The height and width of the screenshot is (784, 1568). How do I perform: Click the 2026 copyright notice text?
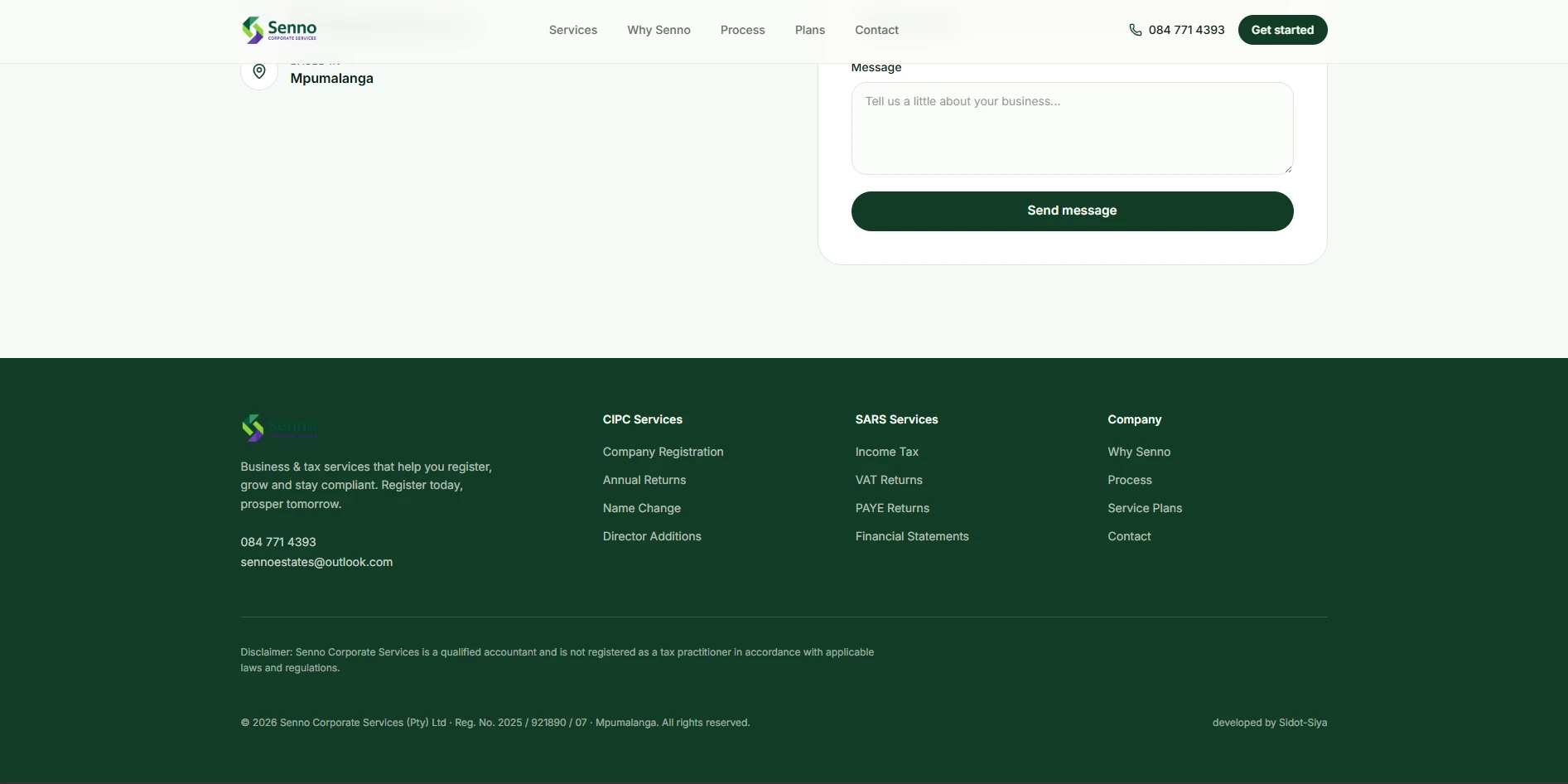click(495, 723)
